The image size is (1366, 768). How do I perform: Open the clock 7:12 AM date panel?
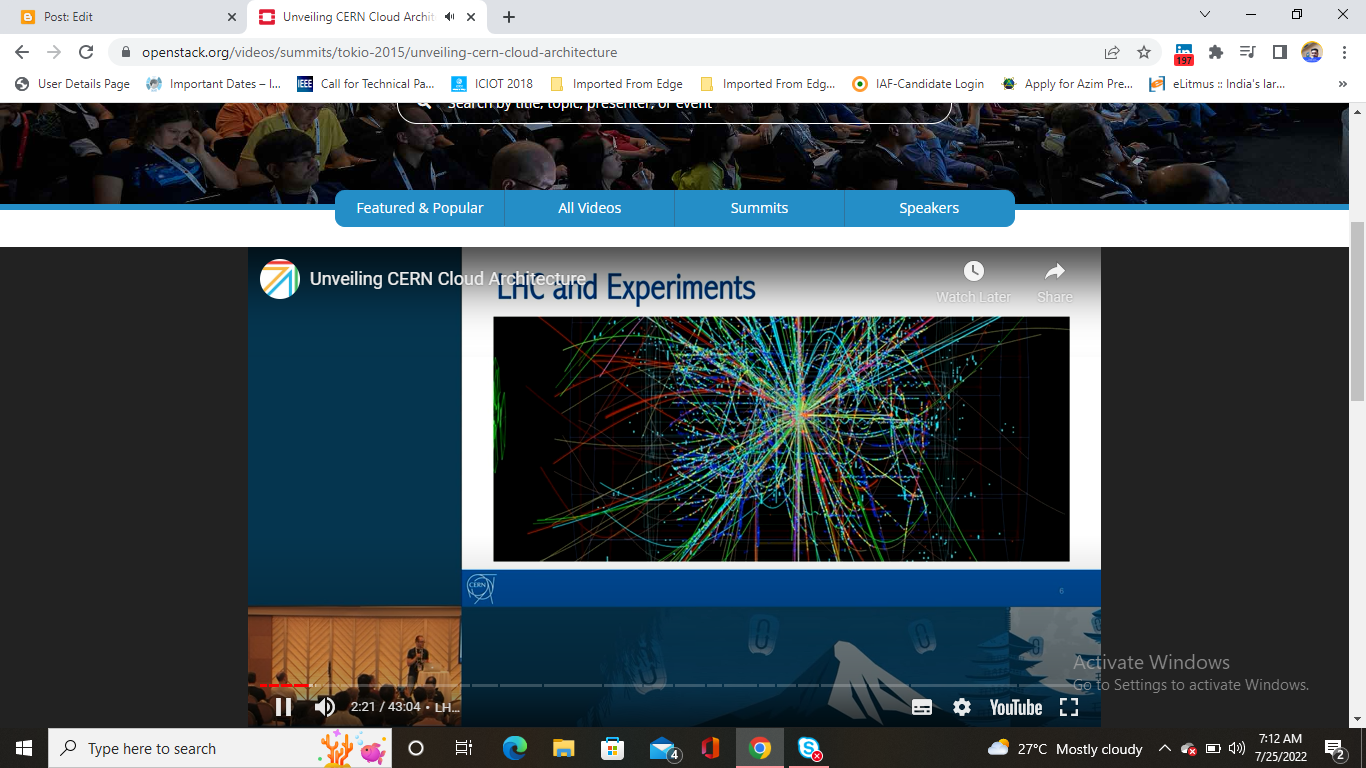click(1280, 748)
